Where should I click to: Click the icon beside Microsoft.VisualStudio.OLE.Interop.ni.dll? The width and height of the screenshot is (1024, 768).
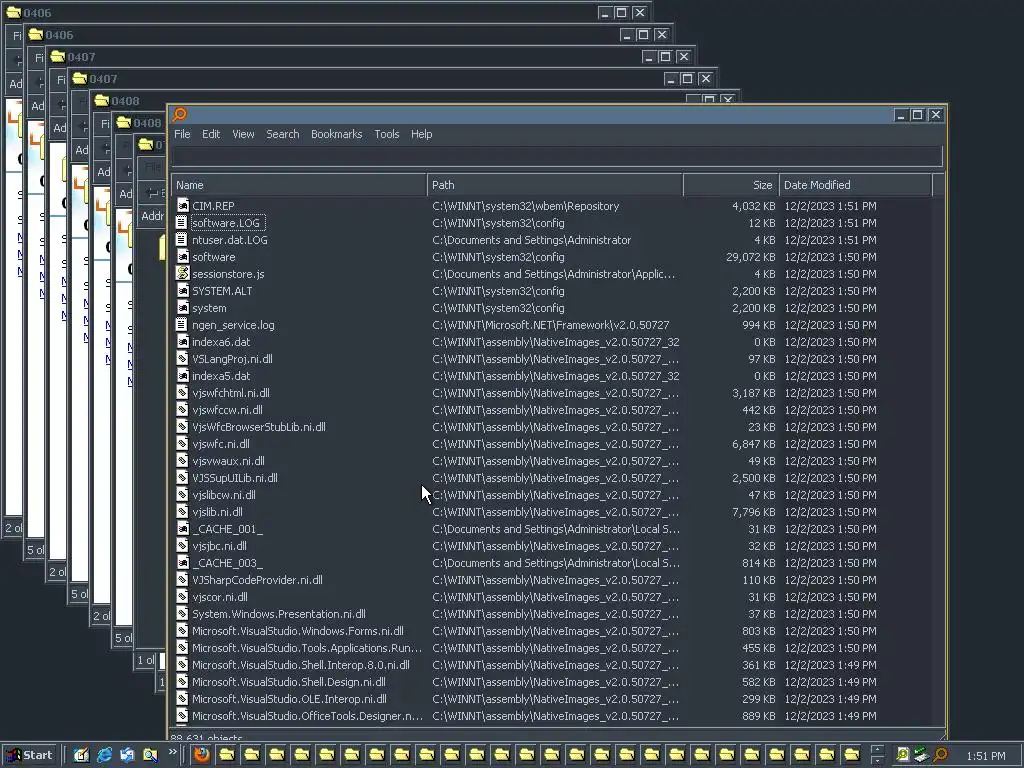[183, 699]
